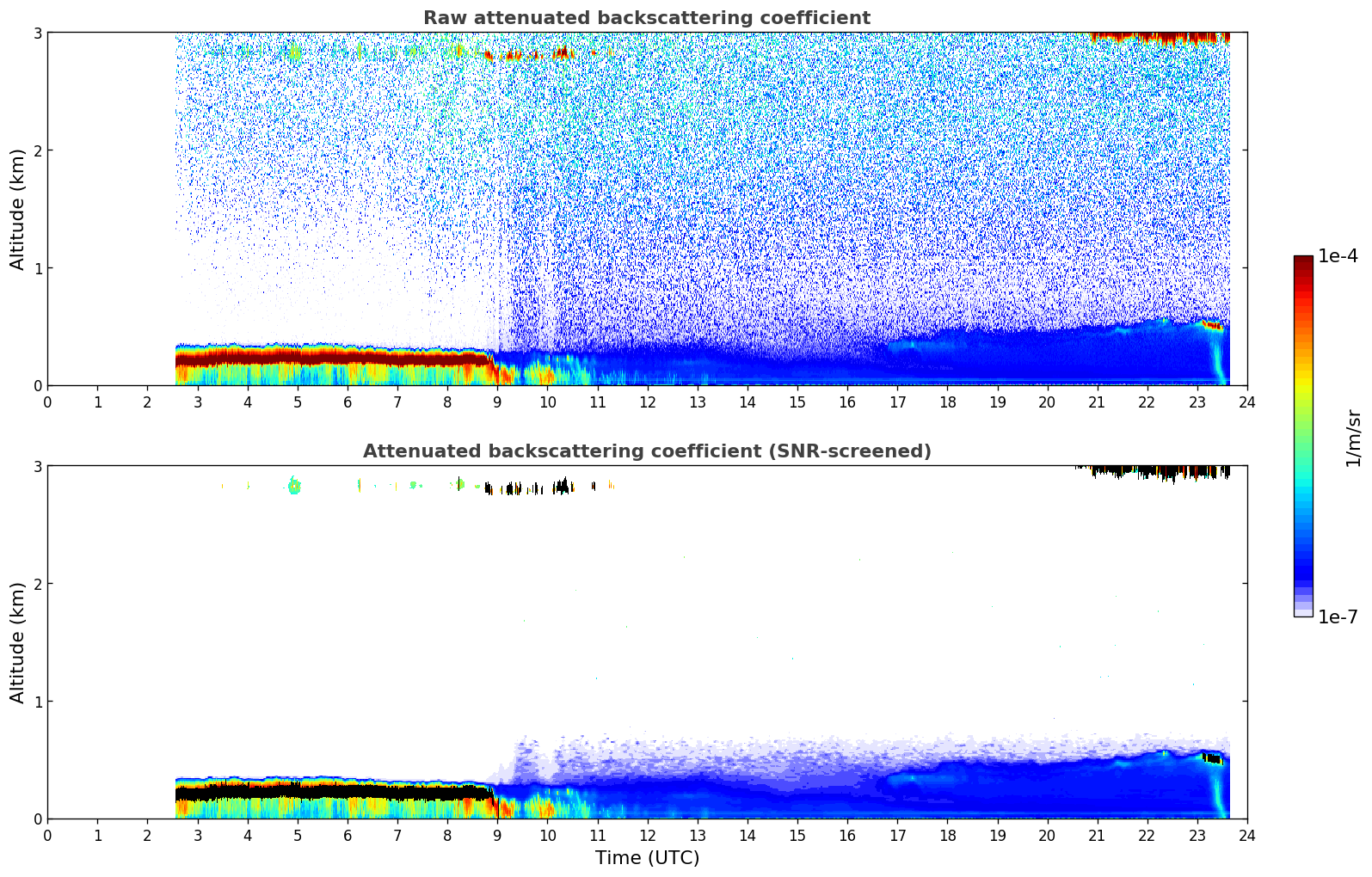Click the '1/m/sr' colorbar unit label
The image size is (1372, 877).
[x=1353, y=438]
